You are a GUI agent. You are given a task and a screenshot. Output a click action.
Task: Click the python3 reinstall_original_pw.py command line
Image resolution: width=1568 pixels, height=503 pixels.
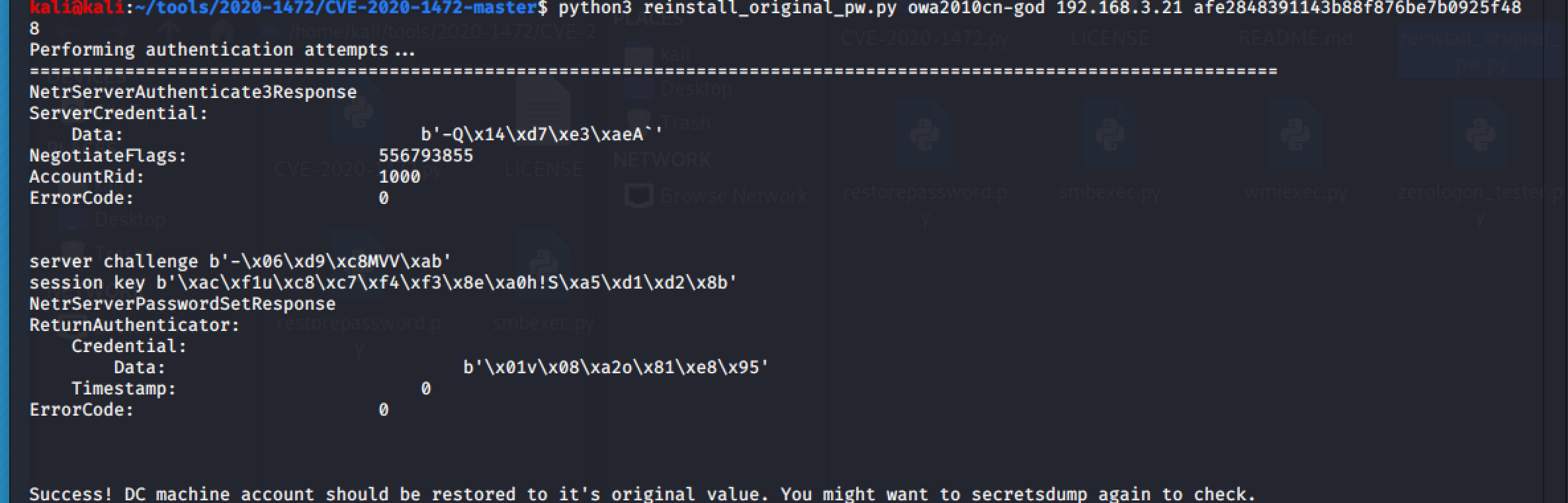point(1039,9)
